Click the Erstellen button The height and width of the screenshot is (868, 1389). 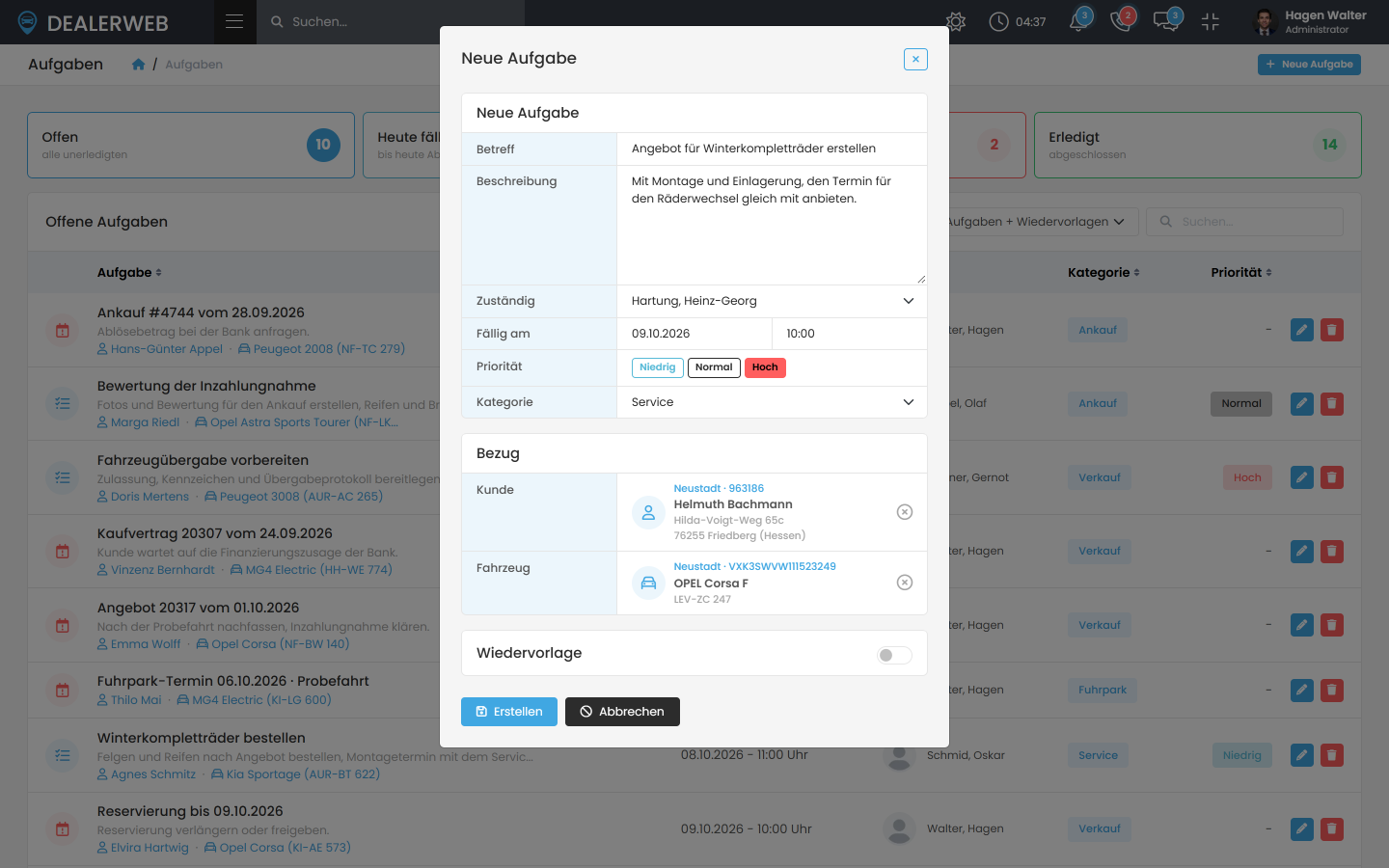point(509,712)
